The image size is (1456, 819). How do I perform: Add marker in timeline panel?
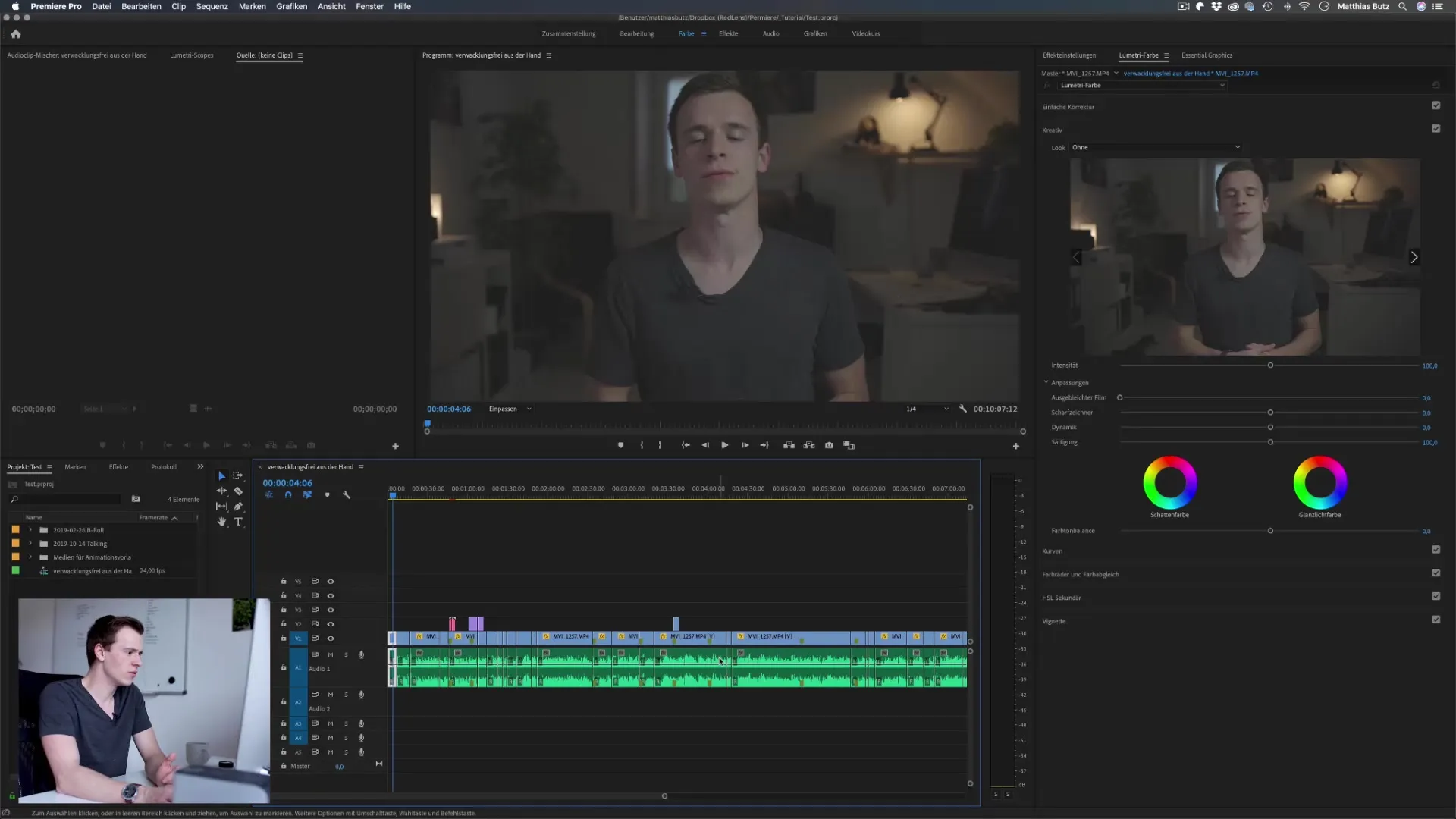(x=327, y=495)
